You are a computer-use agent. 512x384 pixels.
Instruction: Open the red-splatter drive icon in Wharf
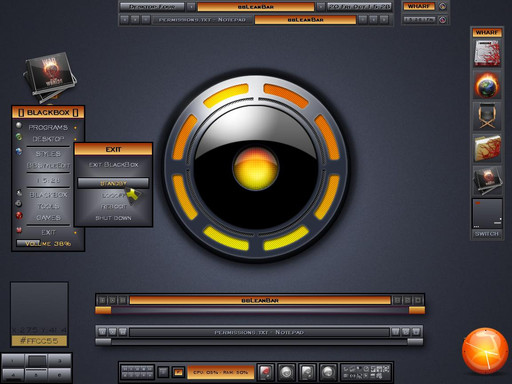[x=487, y=53]
